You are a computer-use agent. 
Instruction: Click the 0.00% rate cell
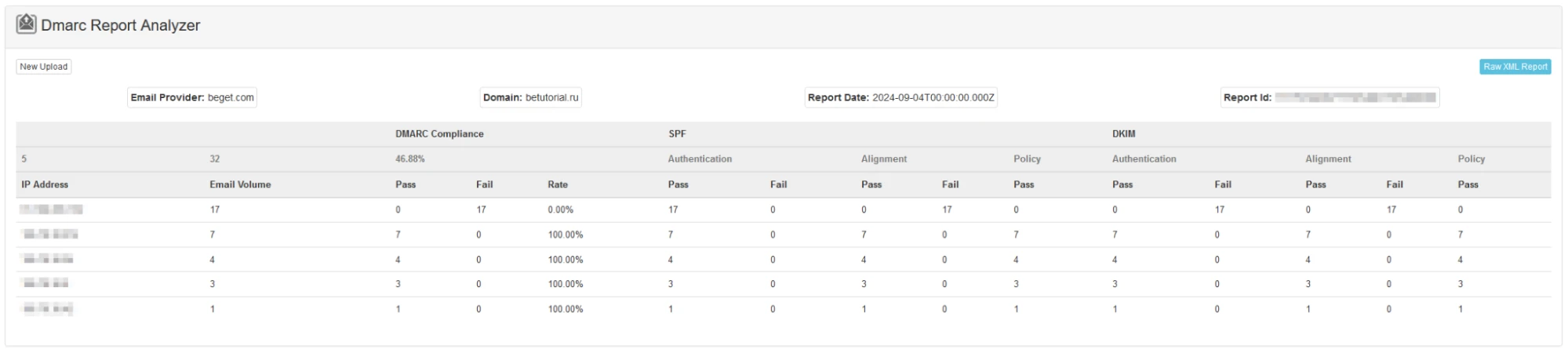point(560,209)
